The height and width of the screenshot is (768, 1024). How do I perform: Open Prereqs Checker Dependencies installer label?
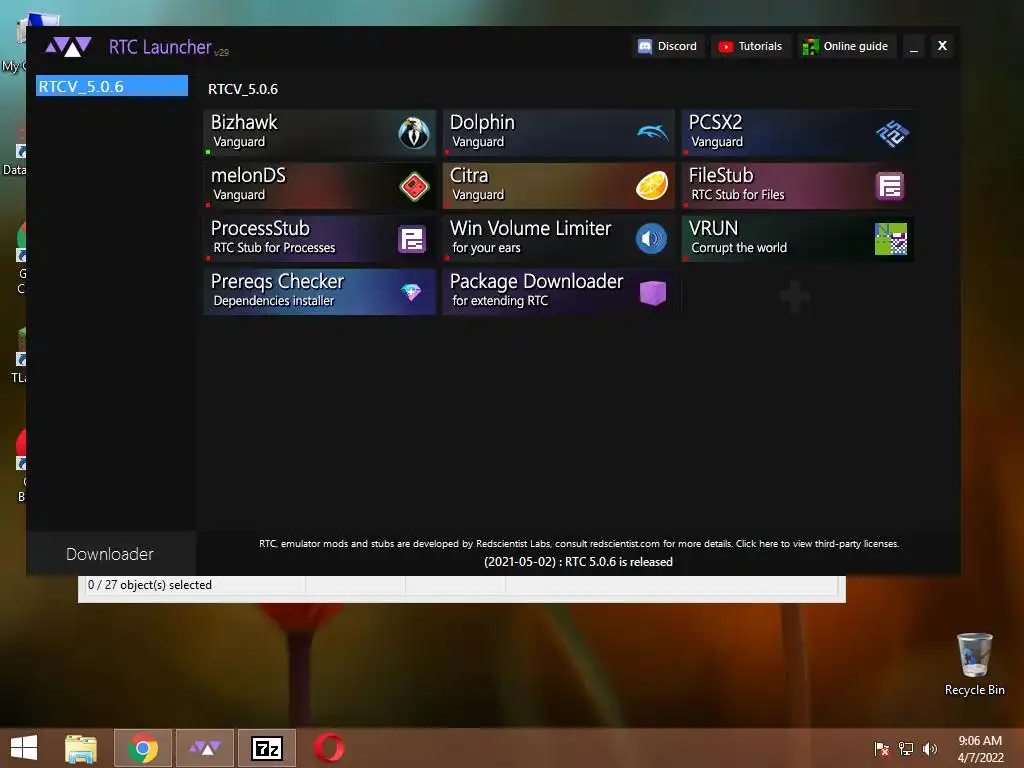277,290
